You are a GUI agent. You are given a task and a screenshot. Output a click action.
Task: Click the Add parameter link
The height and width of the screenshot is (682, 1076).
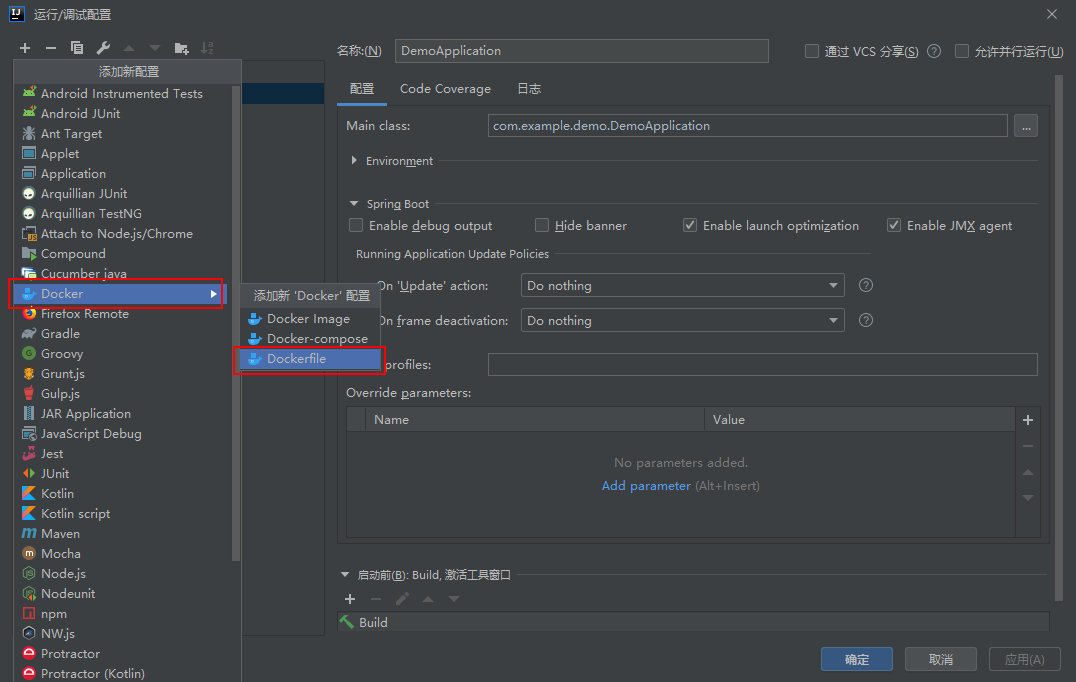(646, 486)
